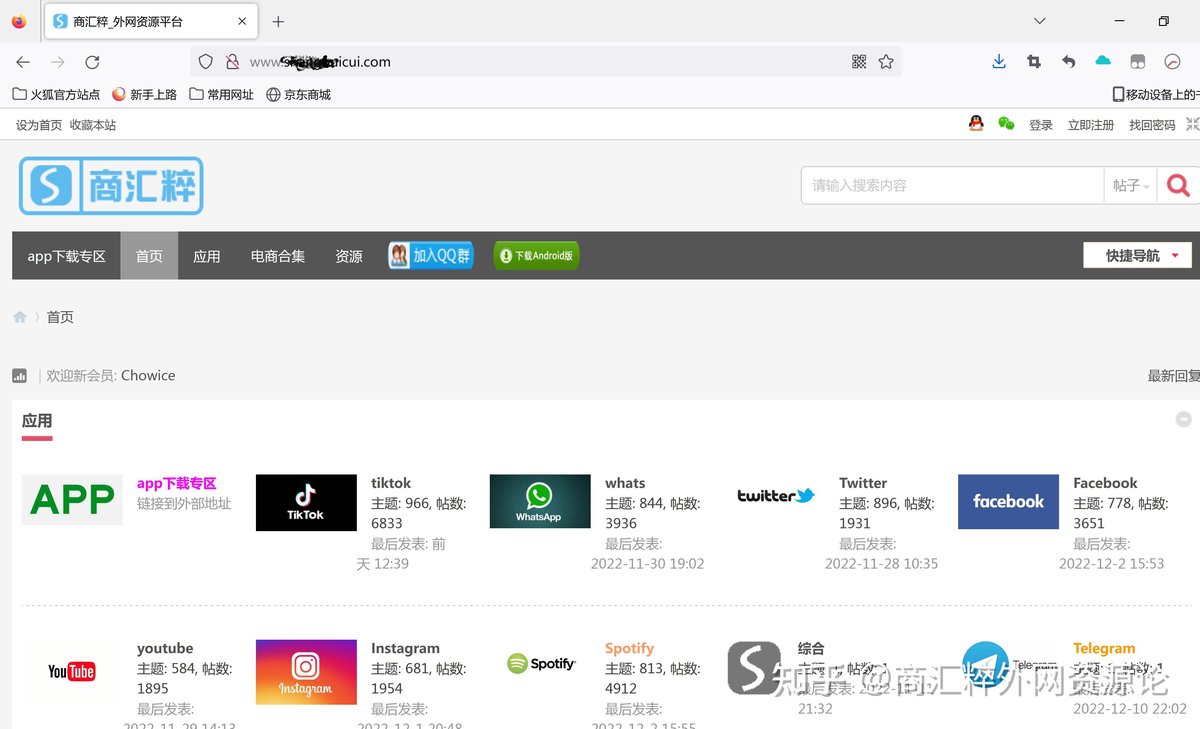Open the TikTok forum thumbnail

[x=306, y=502]
